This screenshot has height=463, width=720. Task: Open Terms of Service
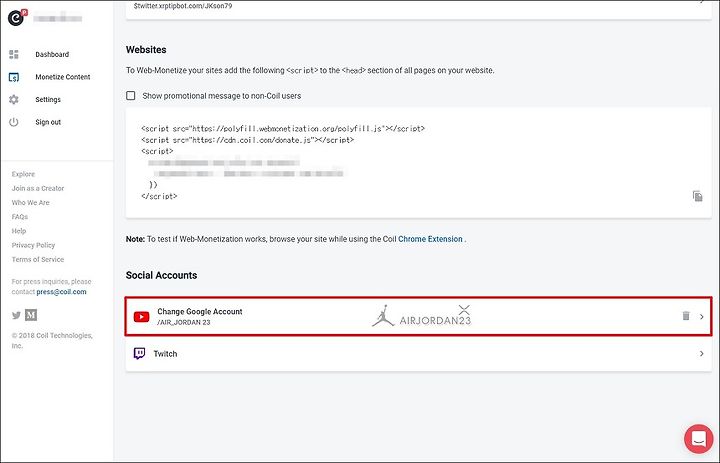coord(38,260)
